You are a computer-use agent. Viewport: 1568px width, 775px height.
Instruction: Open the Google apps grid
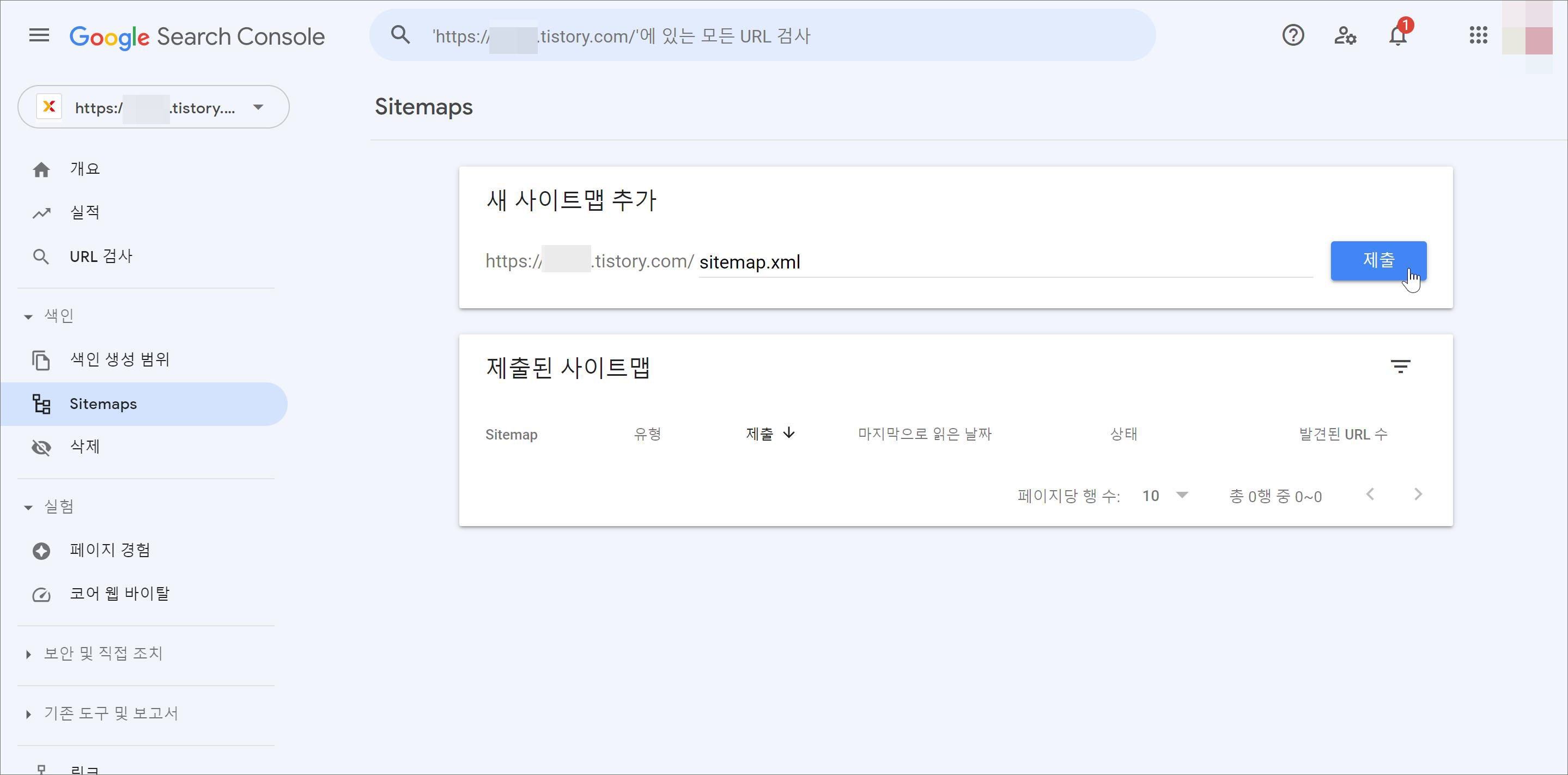pos(1478,35)
